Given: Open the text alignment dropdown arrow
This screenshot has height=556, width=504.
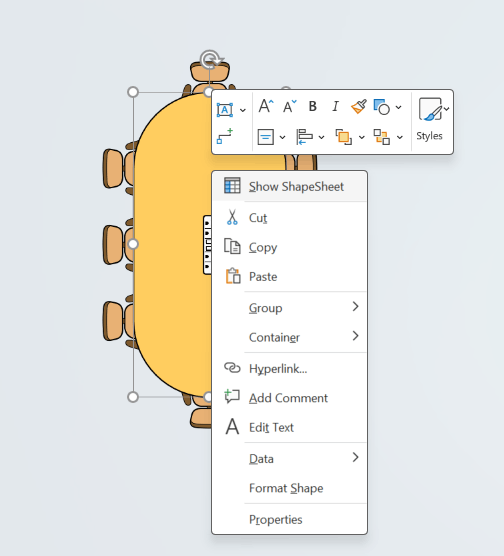Looking at the screenshot, I should [x=282, y=137].
